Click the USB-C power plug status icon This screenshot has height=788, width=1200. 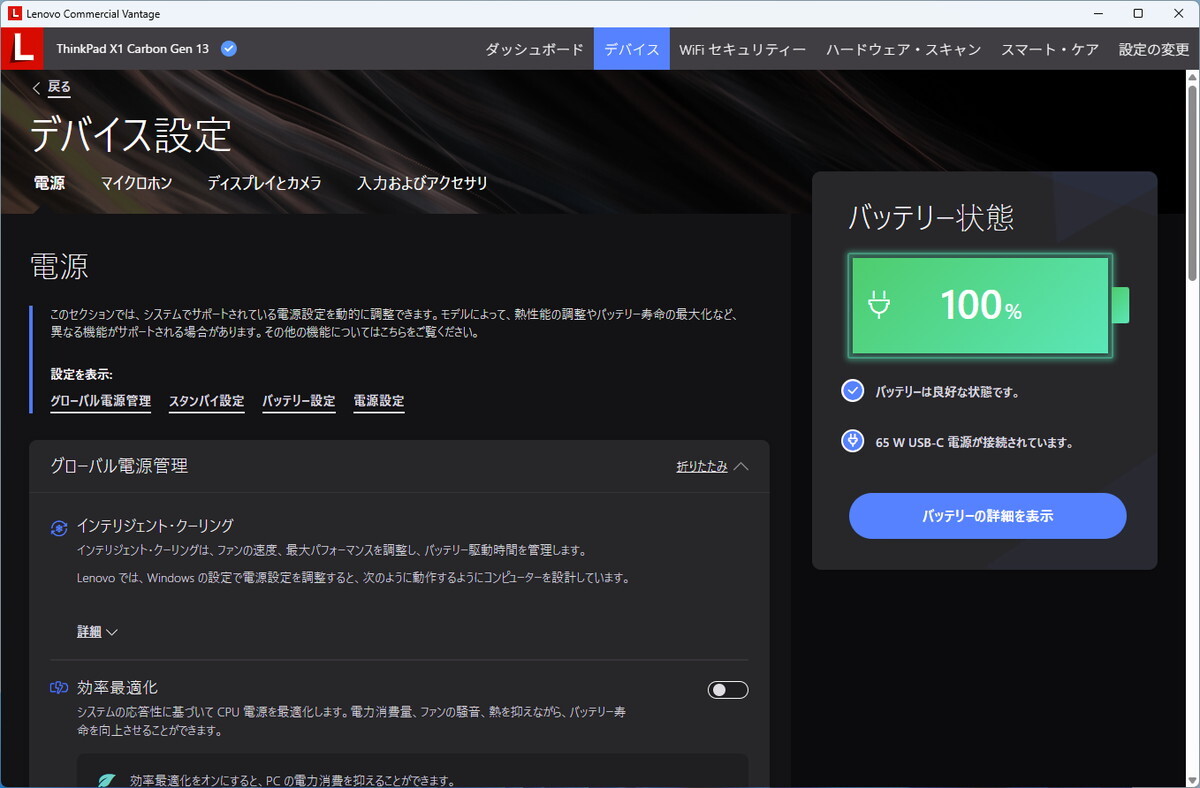[853, 441]
